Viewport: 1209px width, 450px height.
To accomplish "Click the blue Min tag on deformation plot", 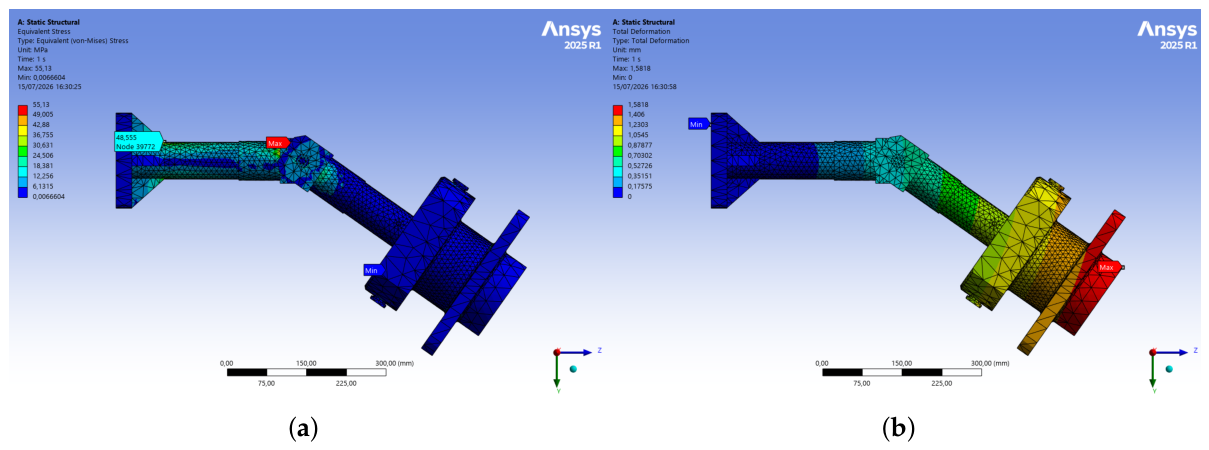I will (698, 124).
